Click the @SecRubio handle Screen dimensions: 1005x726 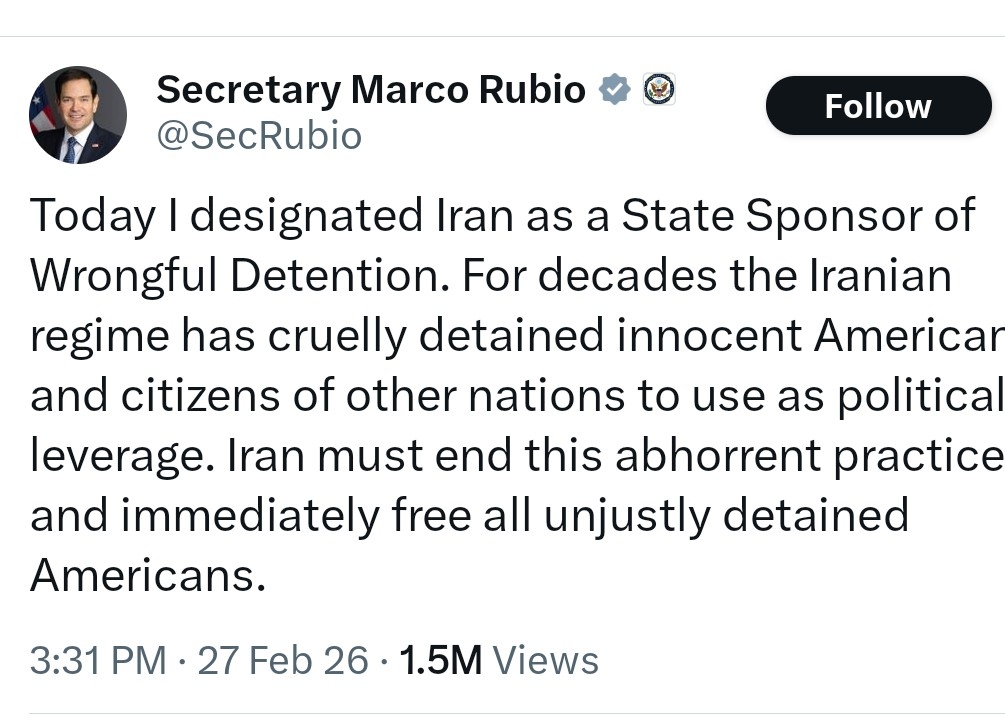[259, 135]
